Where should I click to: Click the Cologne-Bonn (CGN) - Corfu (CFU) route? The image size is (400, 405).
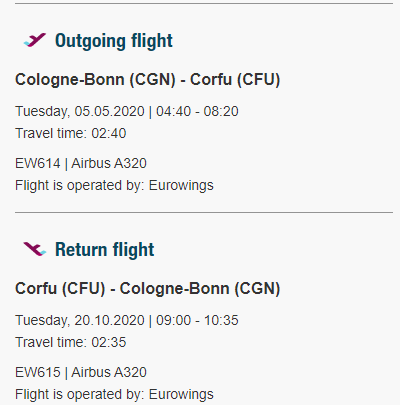pos(147,80)
